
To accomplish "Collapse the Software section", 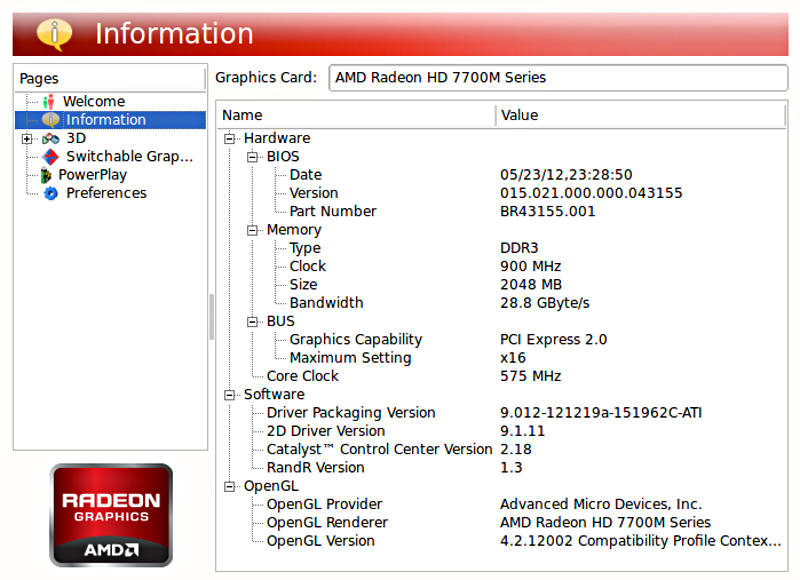I will click(x=230, y=395).
